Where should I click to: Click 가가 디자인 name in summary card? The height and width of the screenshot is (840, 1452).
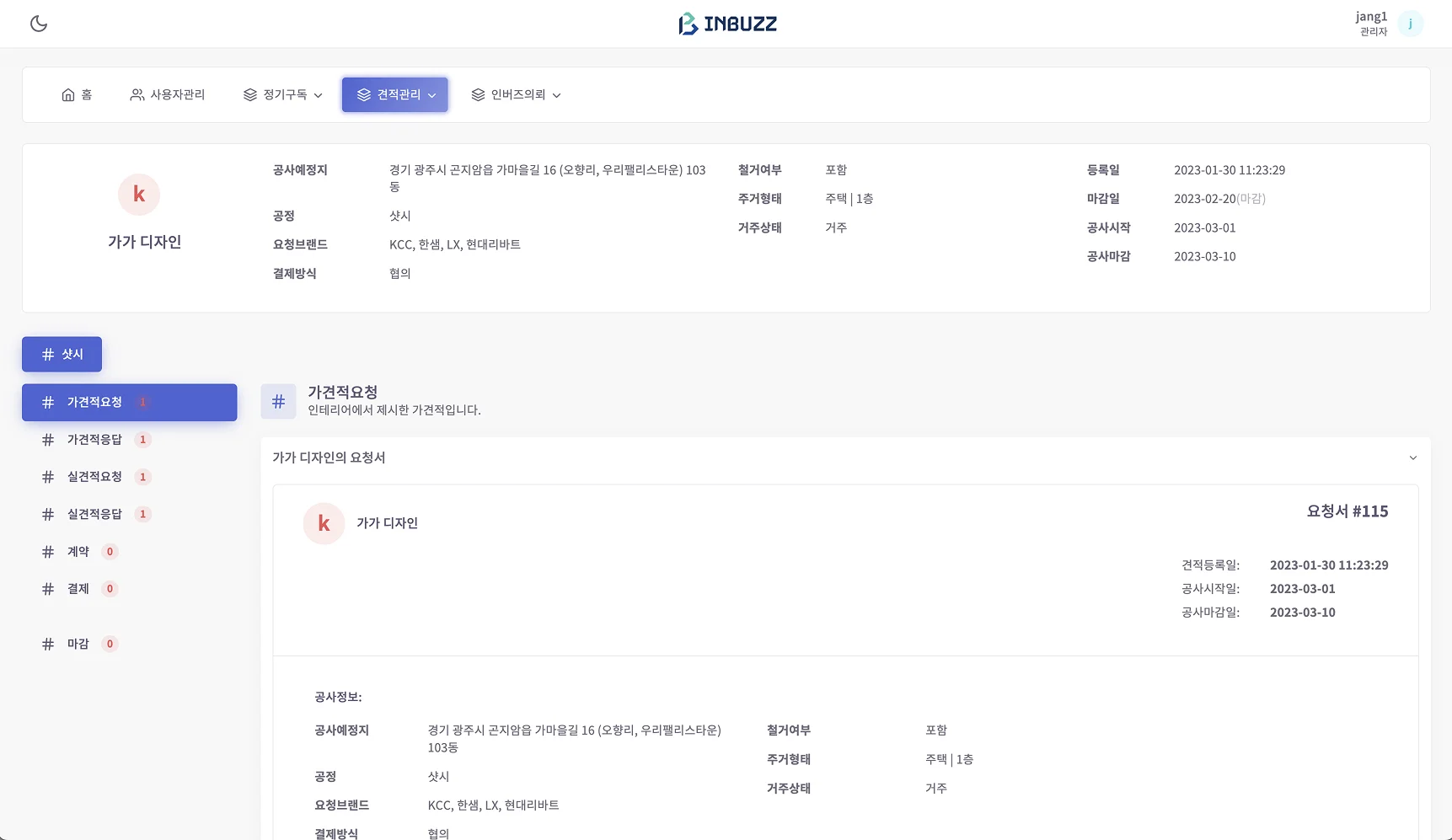145,242
